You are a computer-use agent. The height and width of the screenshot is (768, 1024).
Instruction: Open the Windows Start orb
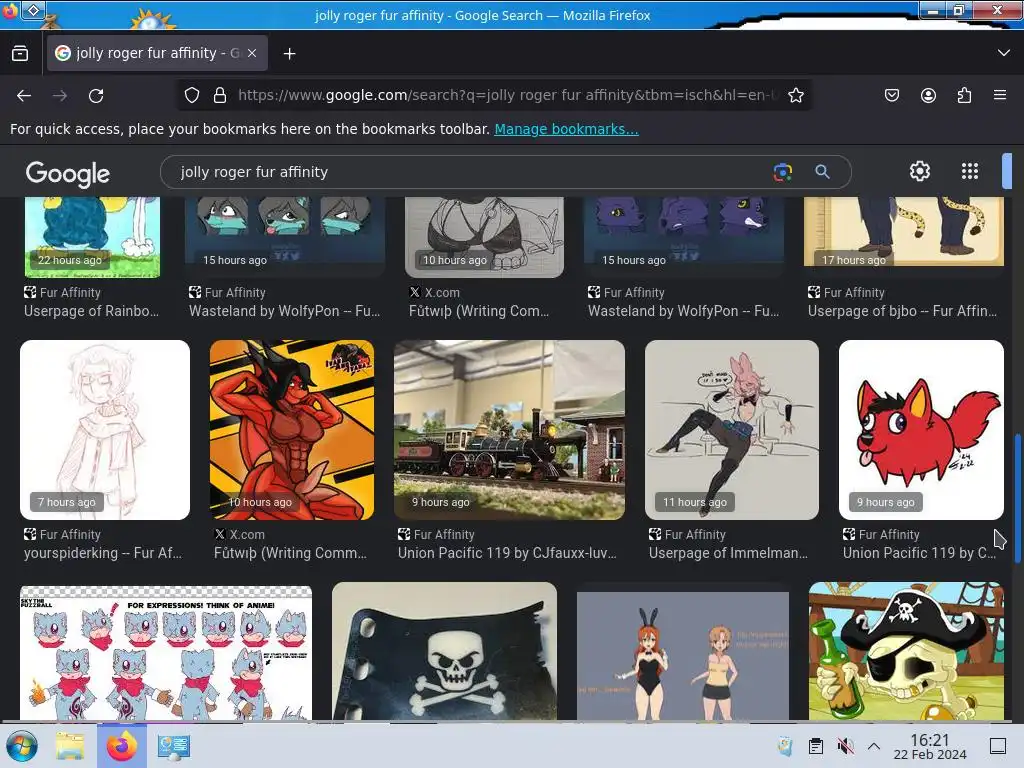click(x=22, y=746)
